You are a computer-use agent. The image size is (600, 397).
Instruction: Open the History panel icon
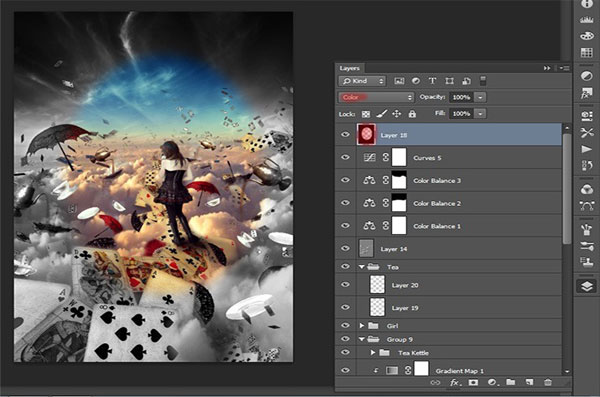(587, 165)
